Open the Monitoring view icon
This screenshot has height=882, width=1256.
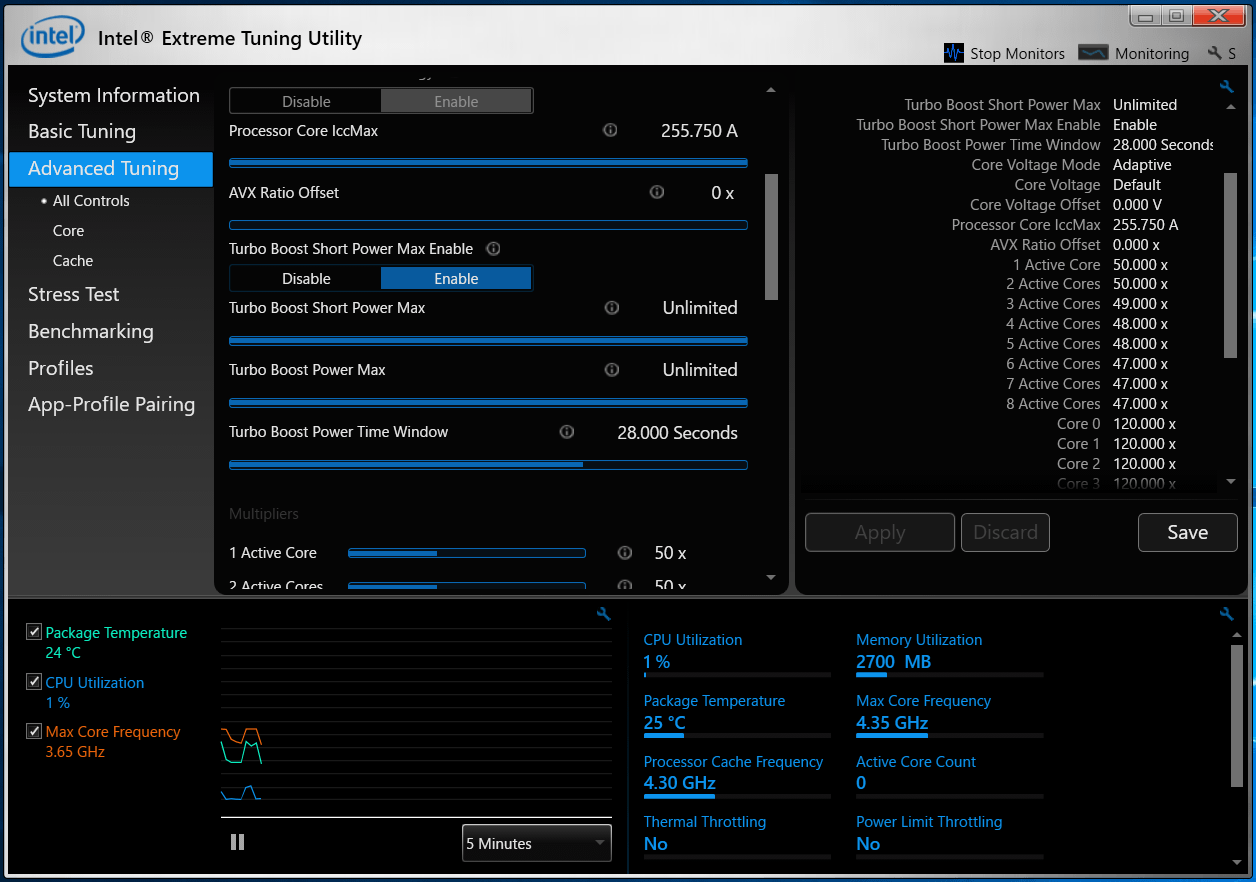1092,53
